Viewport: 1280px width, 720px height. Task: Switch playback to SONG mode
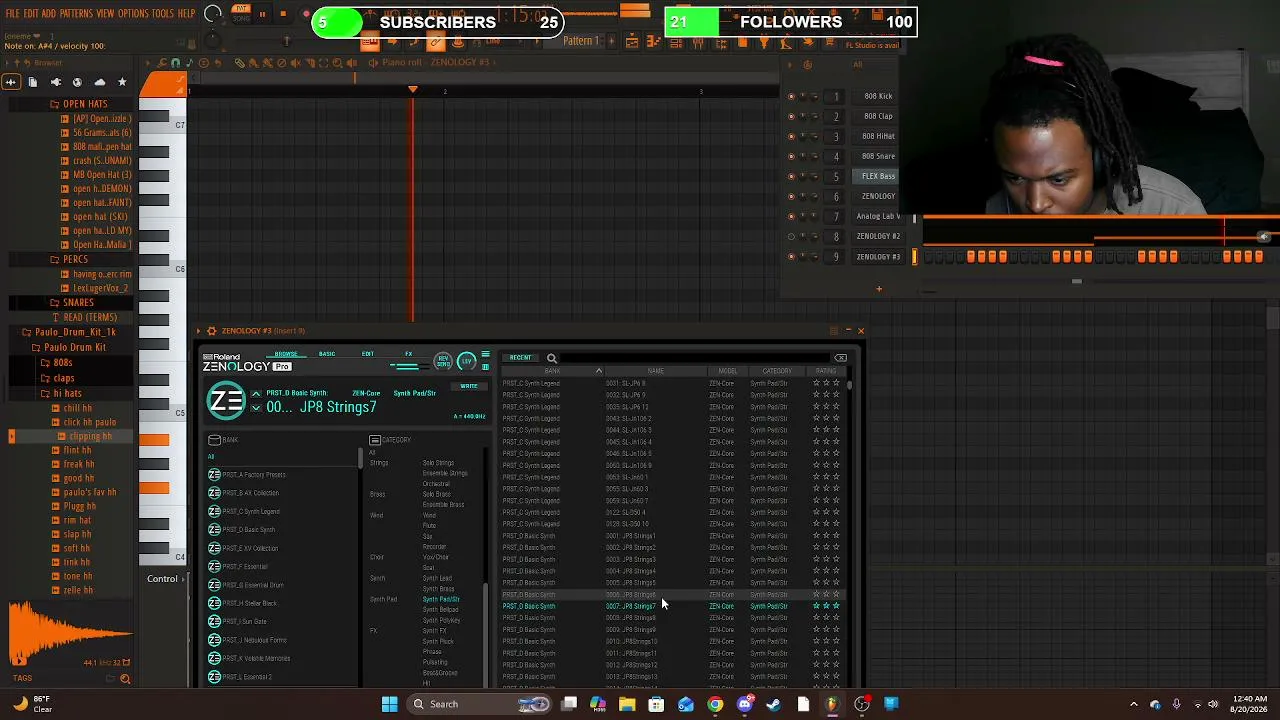[241, 18]
